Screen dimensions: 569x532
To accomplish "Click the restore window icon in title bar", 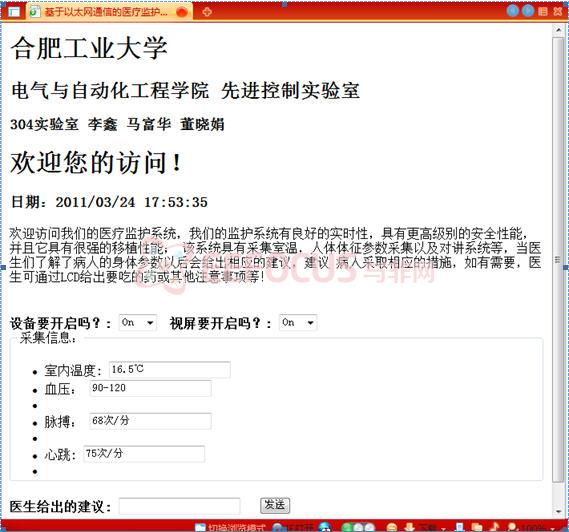I will click(x=543, y=11).
